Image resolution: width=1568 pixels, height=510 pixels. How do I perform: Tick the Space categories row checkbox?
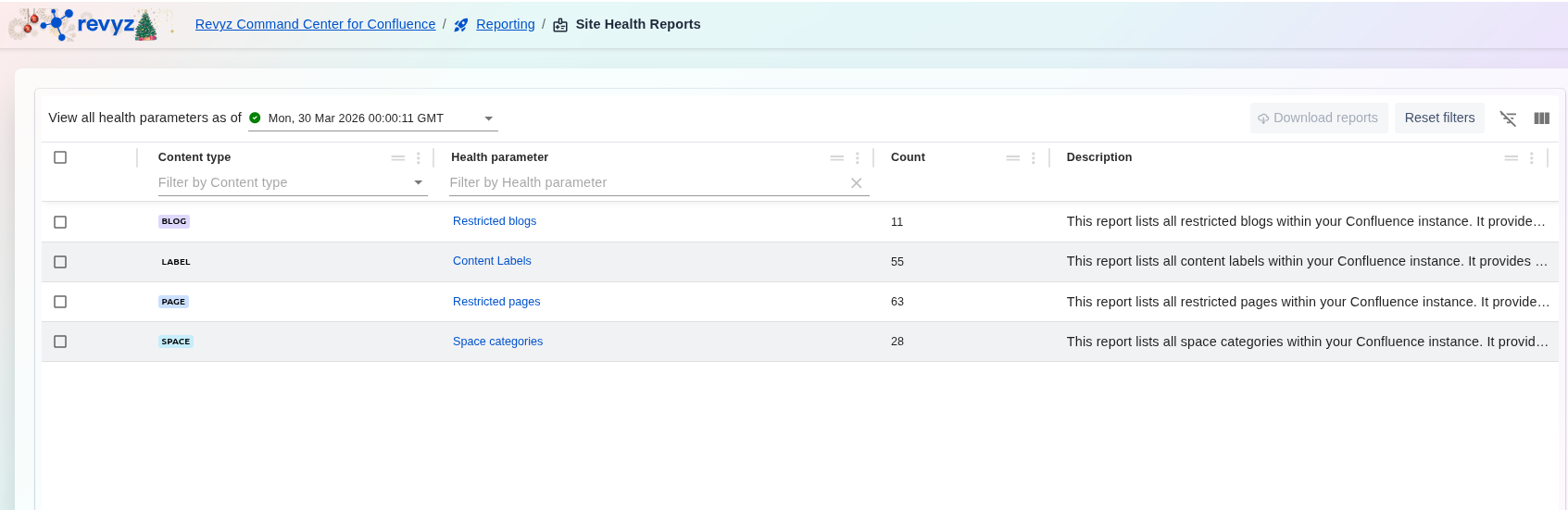tap(60, 342)
